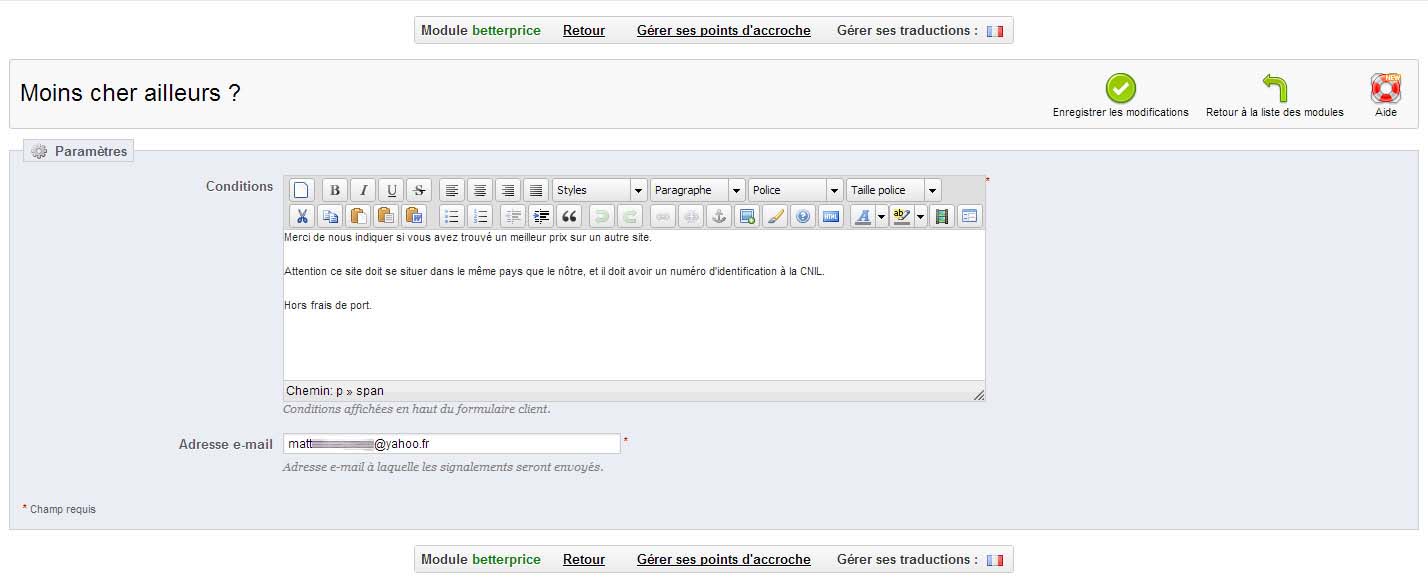Apply text color with A icon
1428x579 pixels.
[x=863, y=216]
